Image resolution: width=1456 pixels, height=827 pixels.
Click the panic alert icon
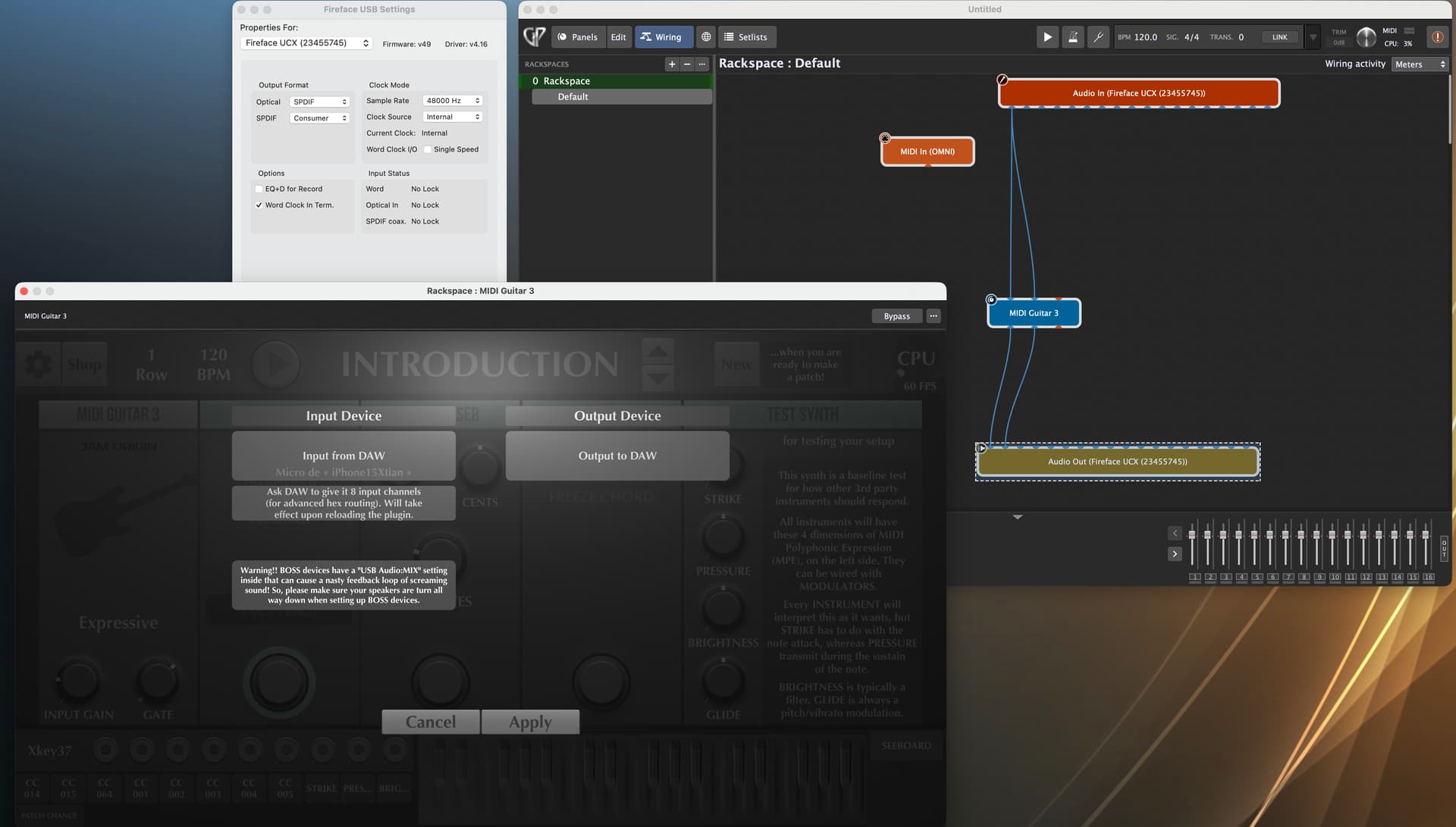tap(1436, 36)
